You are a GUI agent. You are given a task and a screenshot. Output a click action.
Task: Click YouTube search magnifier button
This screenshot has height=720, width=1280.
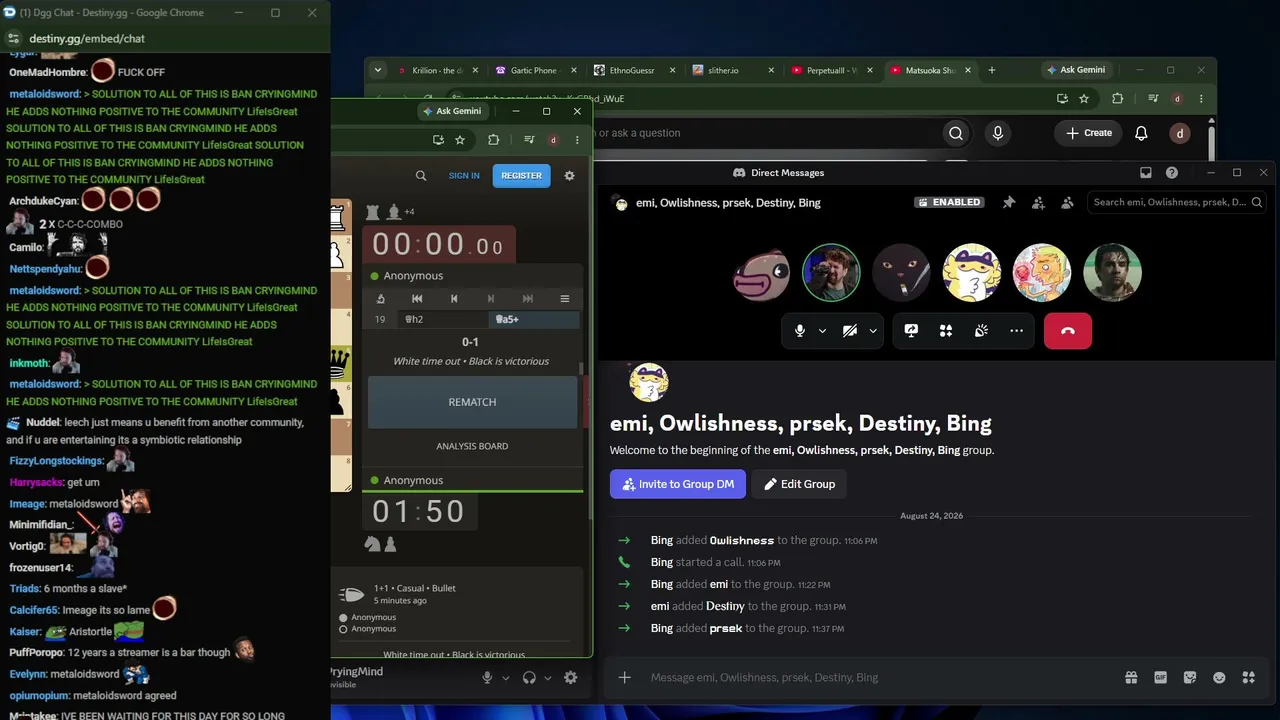[x=956, y=133]
